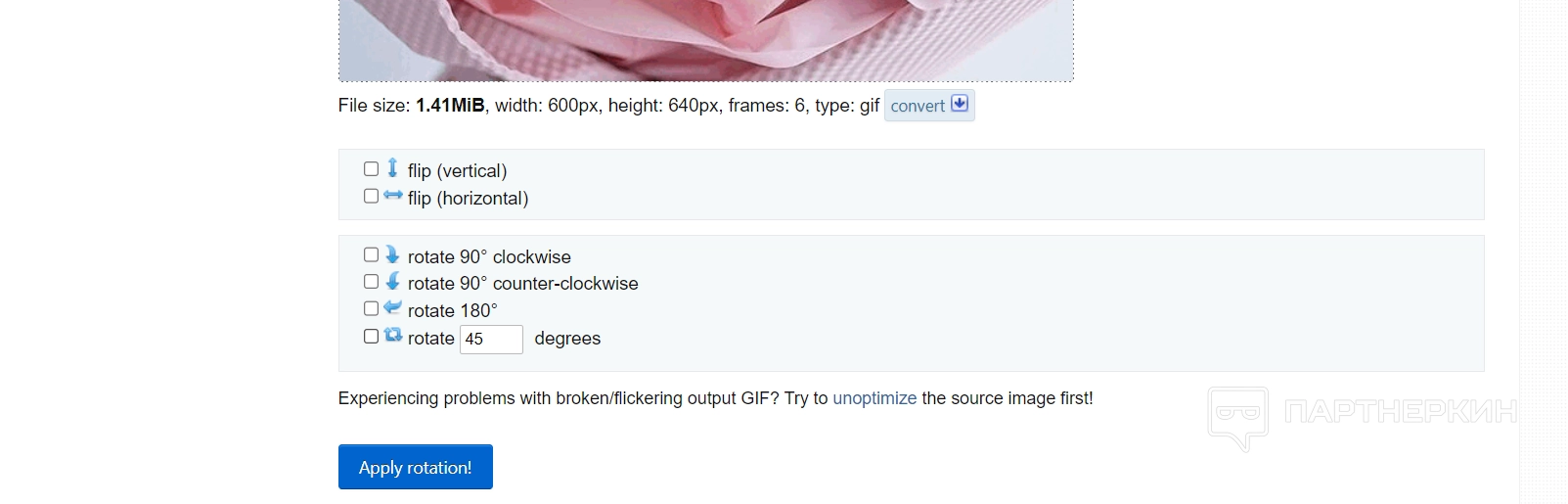The image size is (1568, 504).
Task: Open the unoptimize link
Action: [874, 398]
